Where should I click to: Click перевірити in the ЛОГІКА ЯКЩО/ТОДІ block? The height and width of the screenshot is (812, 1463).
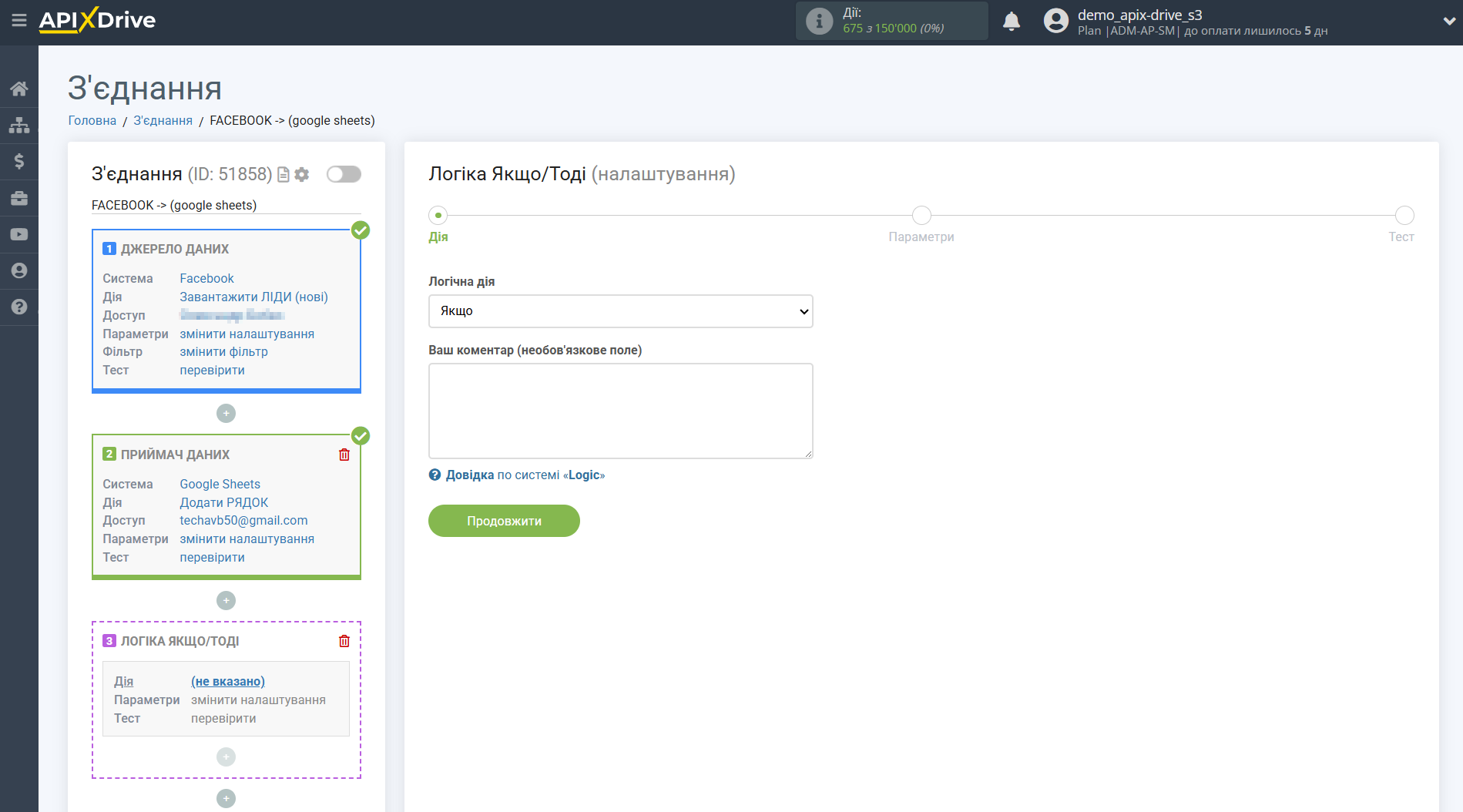(223, 718)
